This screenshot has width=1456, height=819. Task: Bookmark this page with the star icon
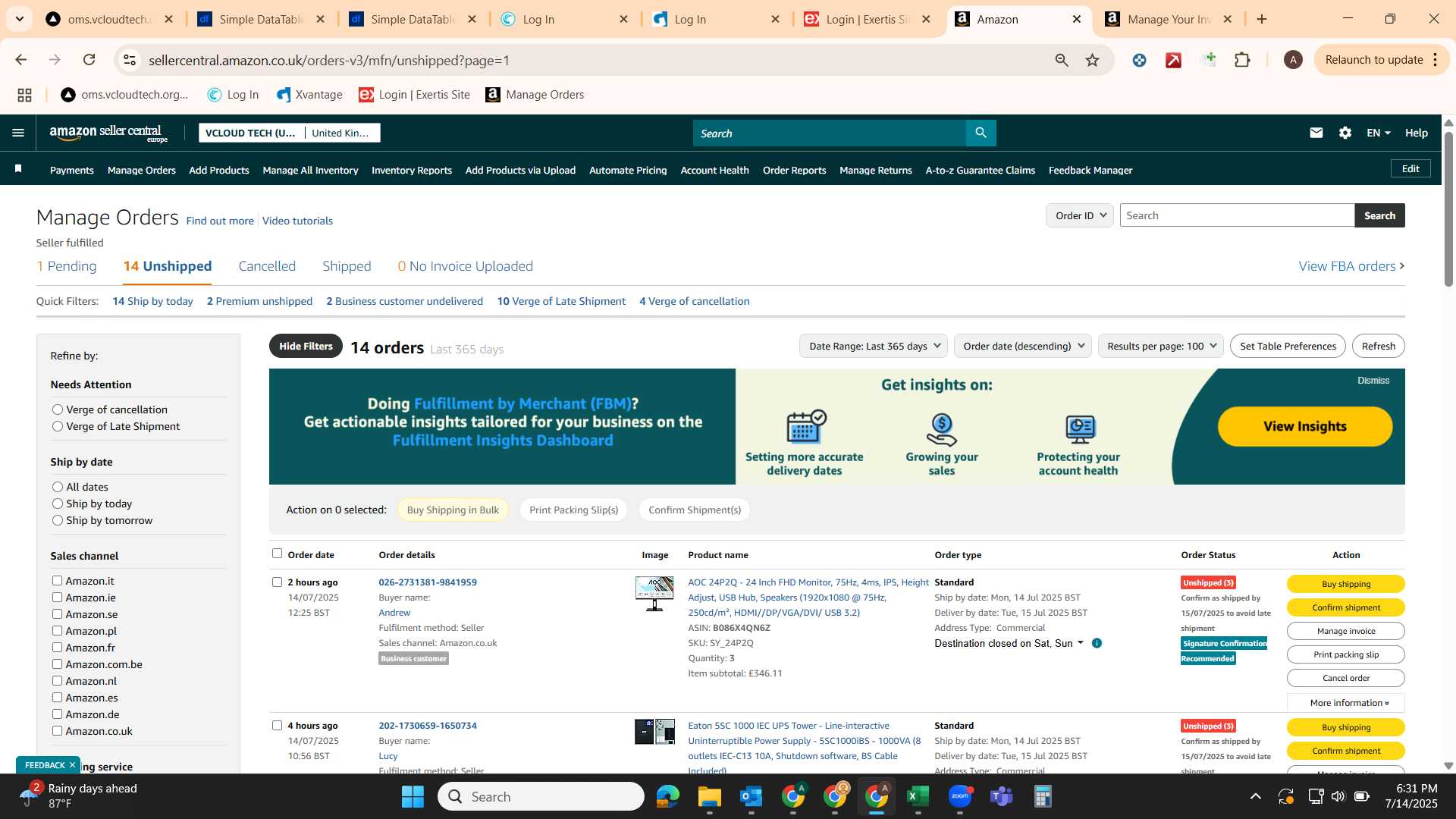(1092, 60)
